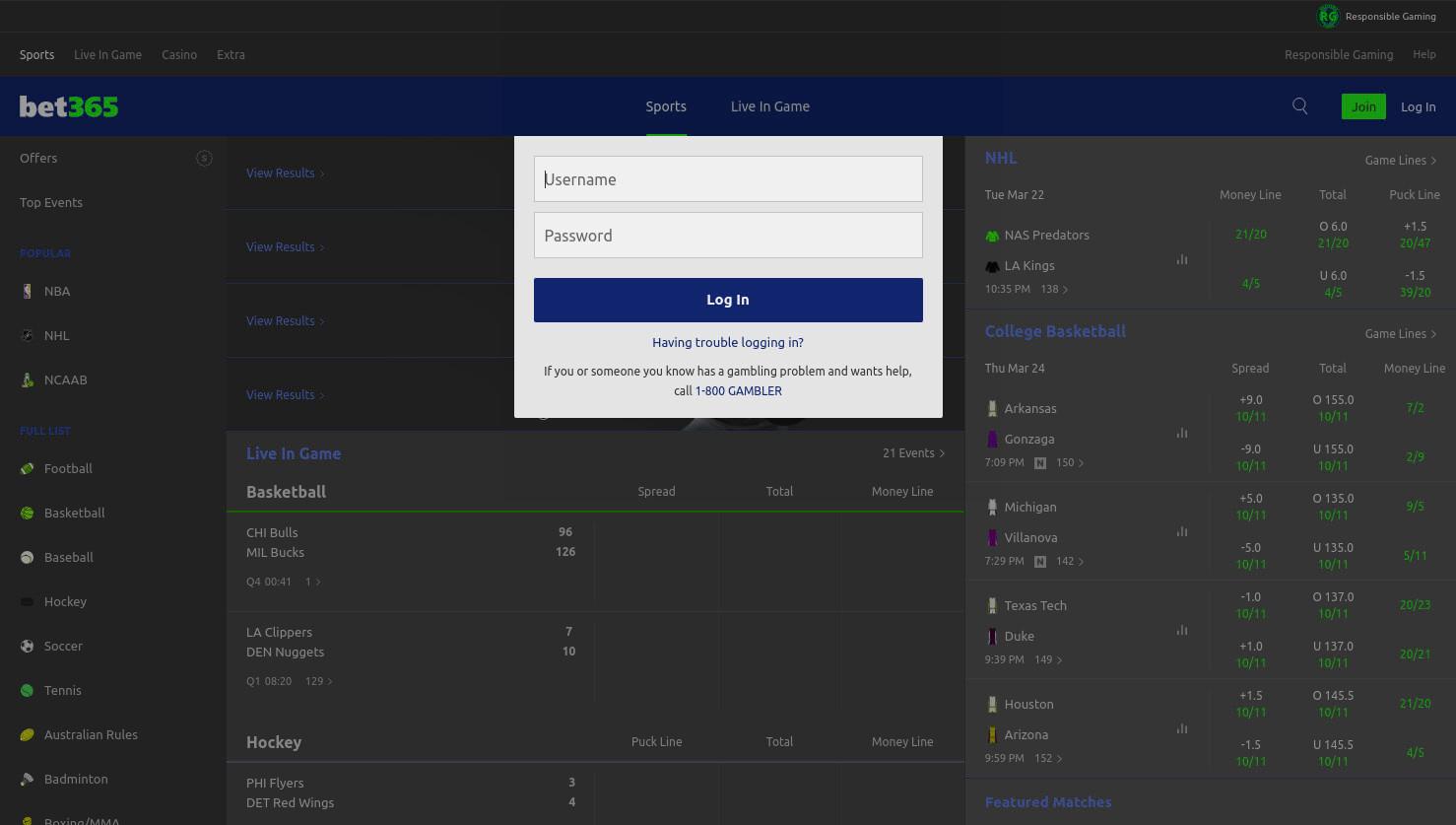Click the Tennis ball icon in sidebar
Viewport: 1456px width, 825px height.
tap(27, 690)
